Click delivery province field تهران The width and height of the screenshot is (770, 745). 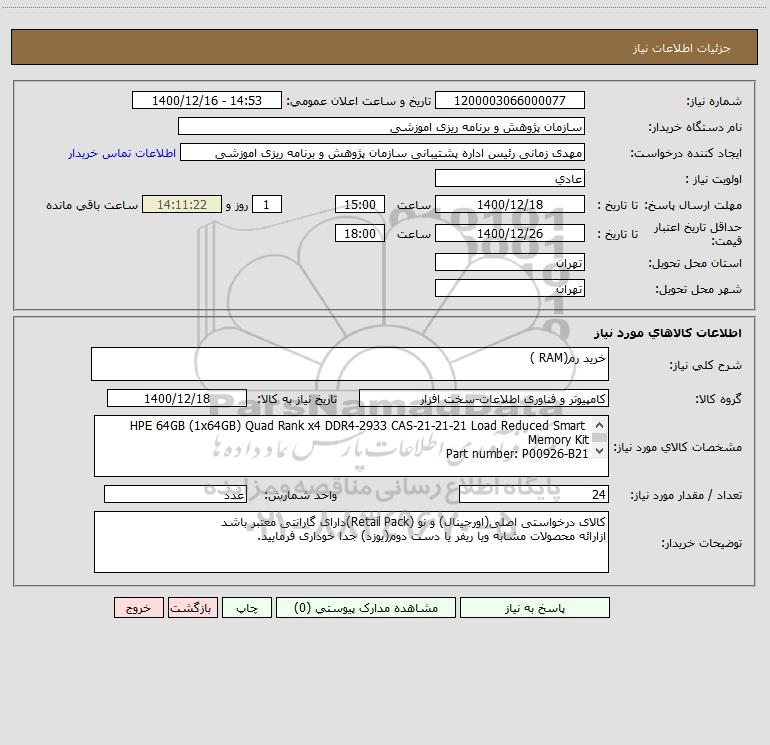tap(510, 262)
